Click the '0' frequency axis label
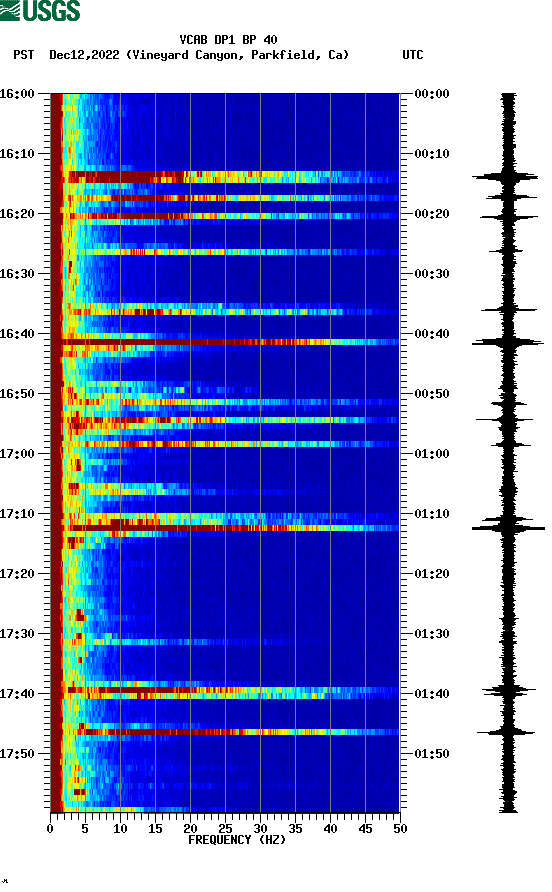This screenshot has width=552, height=892. coord(50,829)
